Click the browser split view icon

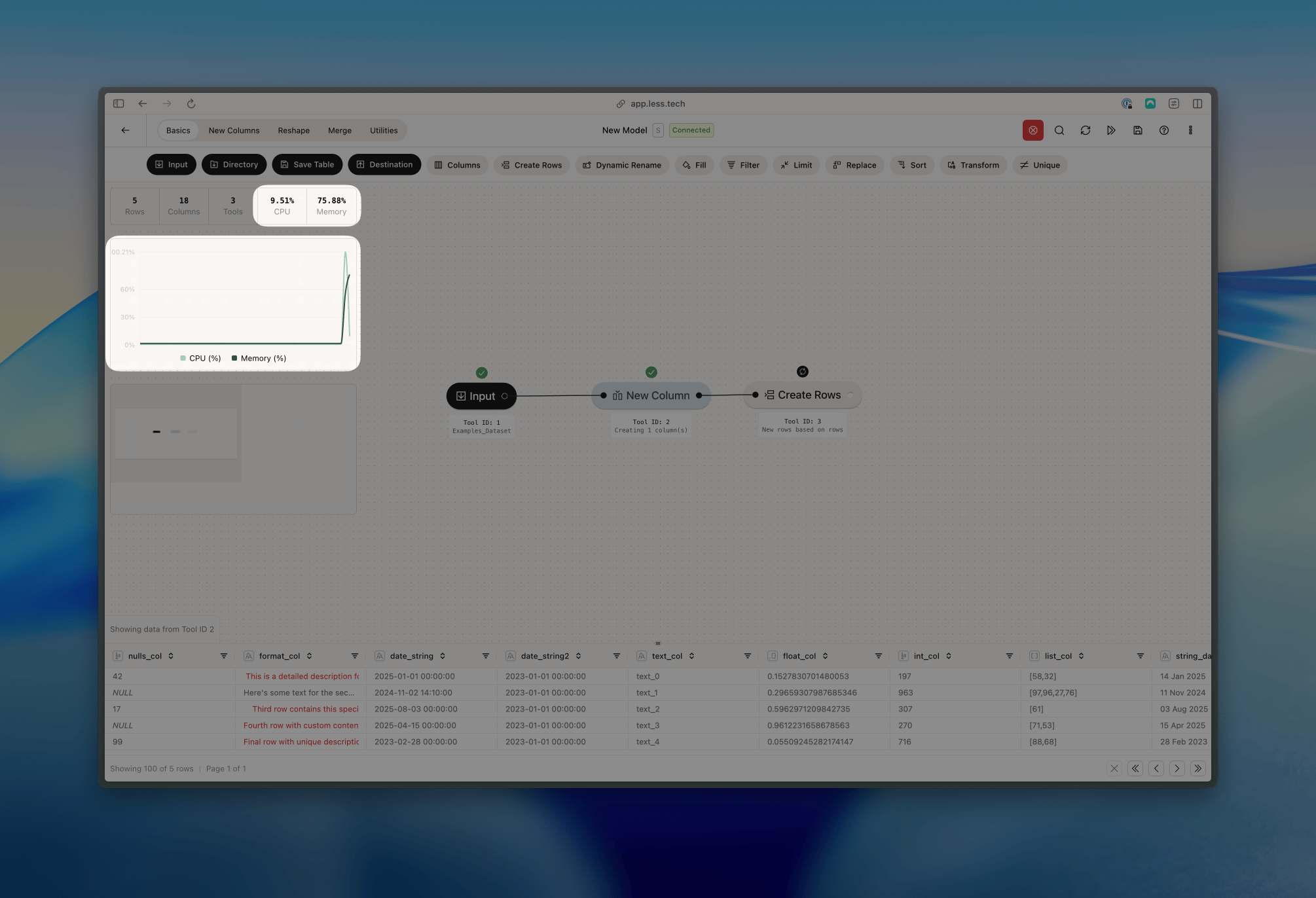(1197, 103)
